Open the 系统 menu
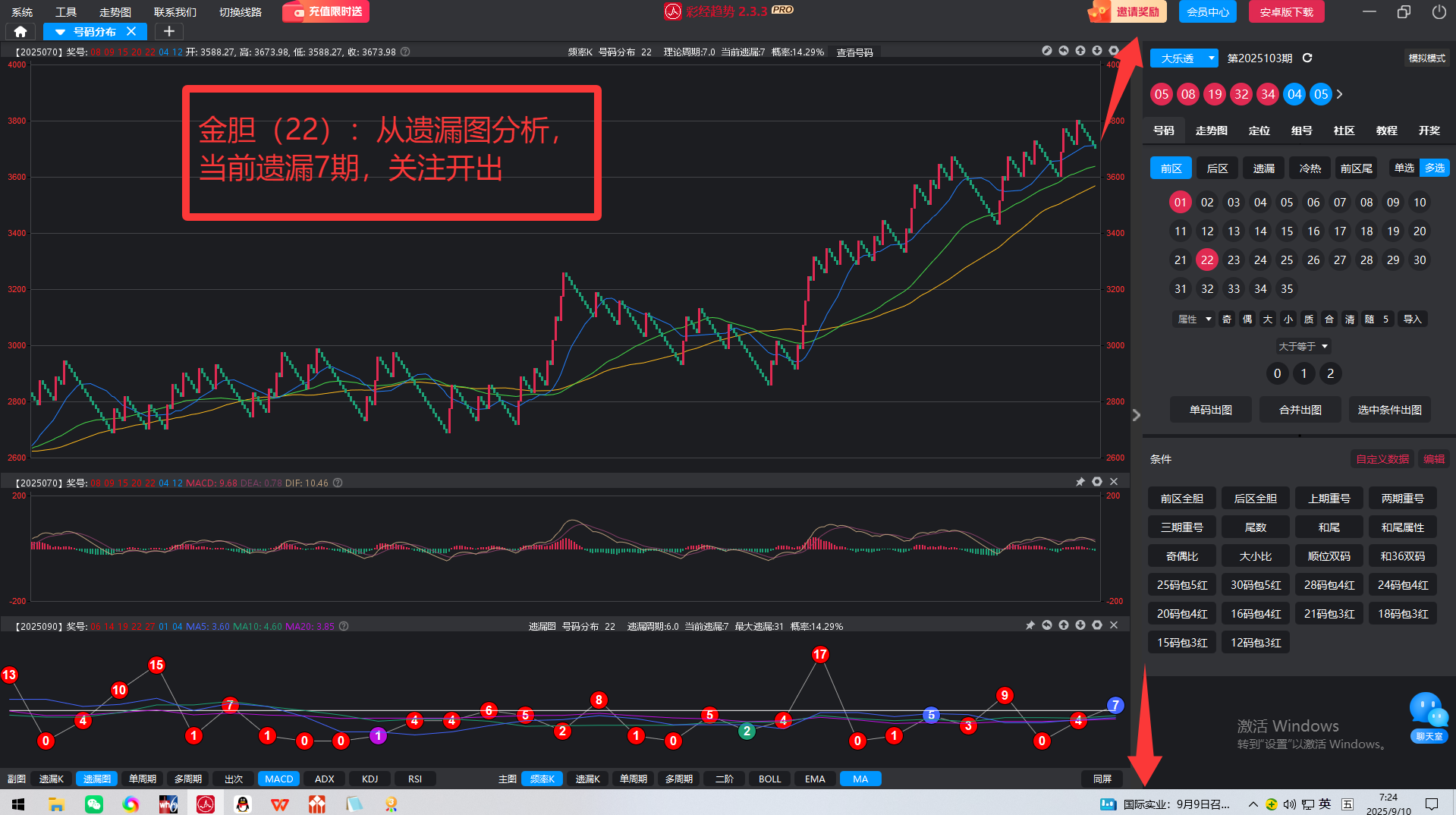 [22, 12]
